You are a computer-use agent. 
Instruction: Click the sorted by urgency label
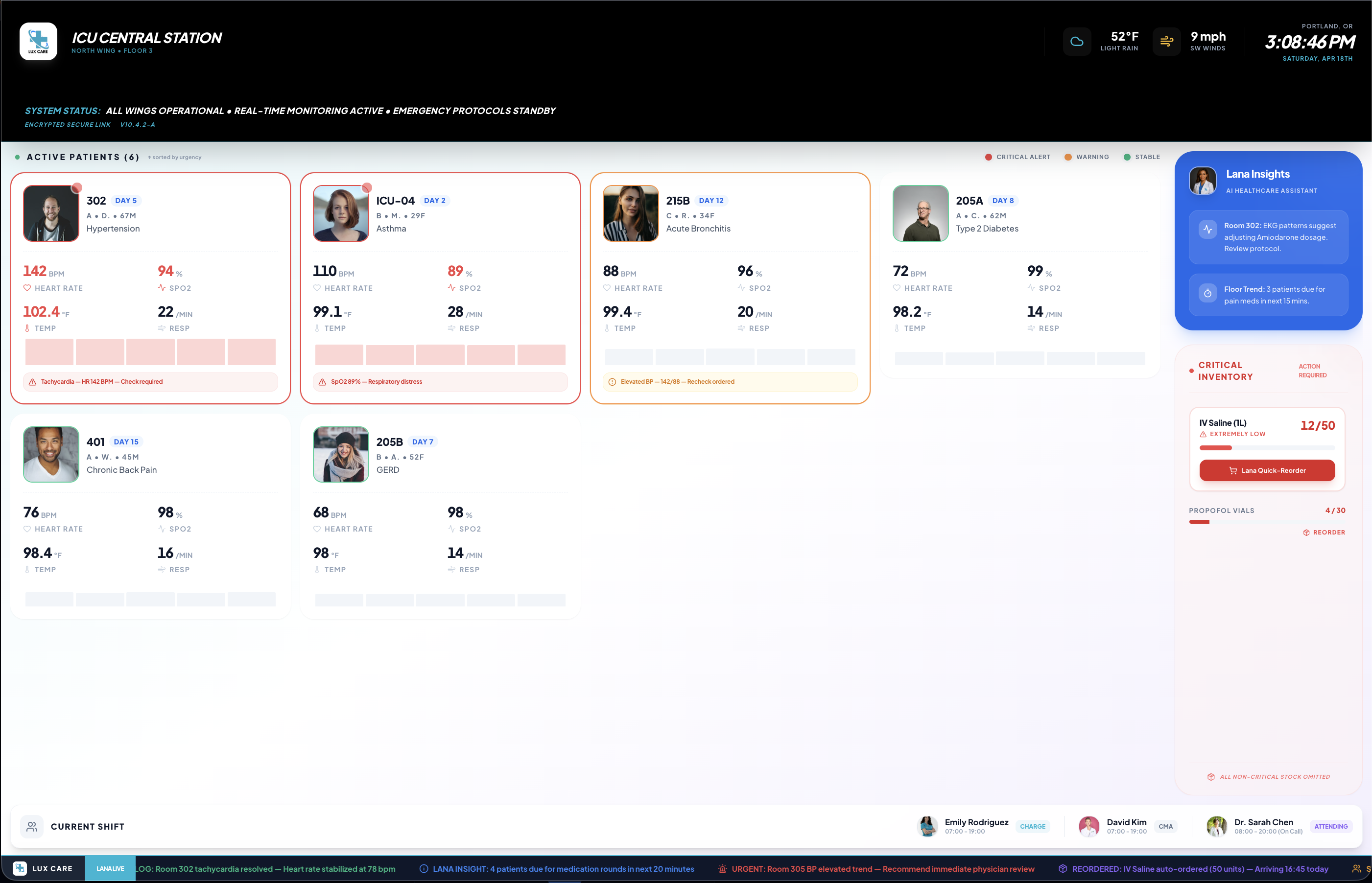174,157
